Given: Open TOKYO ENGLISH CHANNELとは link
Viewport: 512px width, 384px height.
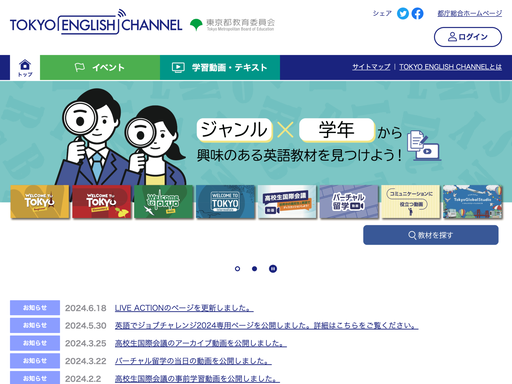Looking at the screenshot, I should (450, 67).
